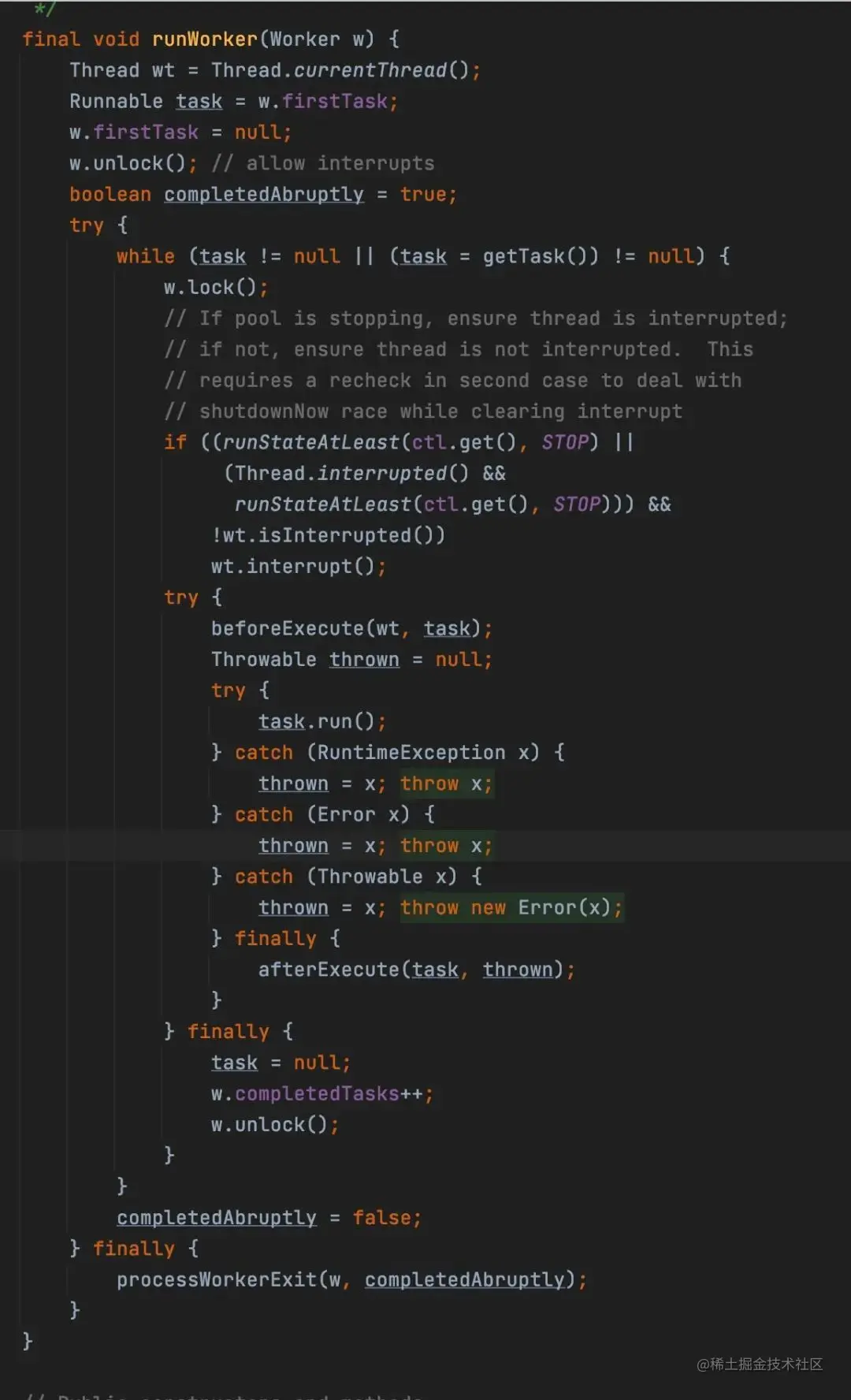Click 'catch (RuntimeException x)' line

point(388,752)
